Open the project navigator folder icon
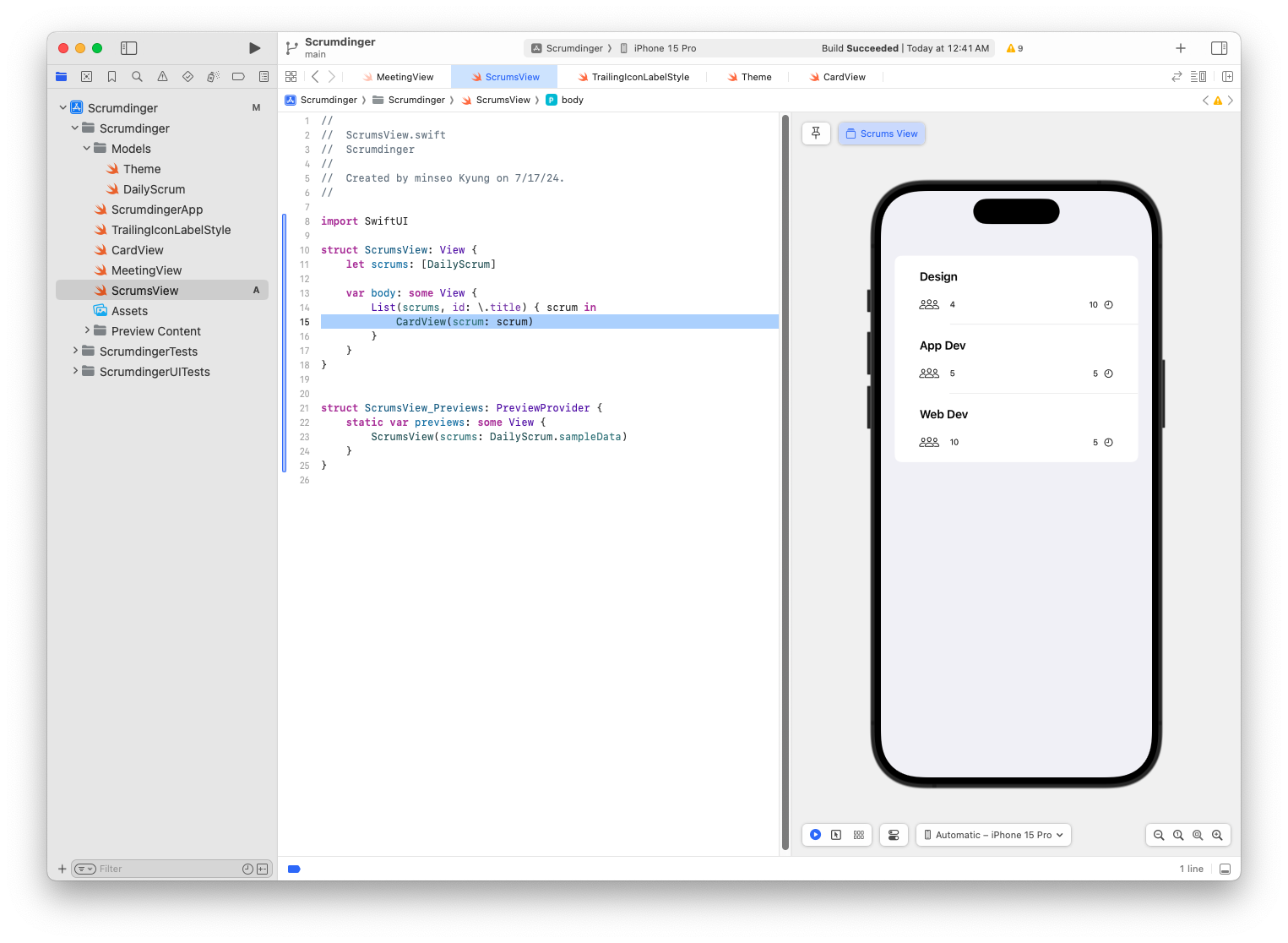 pyautogui.click(x=62, y=77)
